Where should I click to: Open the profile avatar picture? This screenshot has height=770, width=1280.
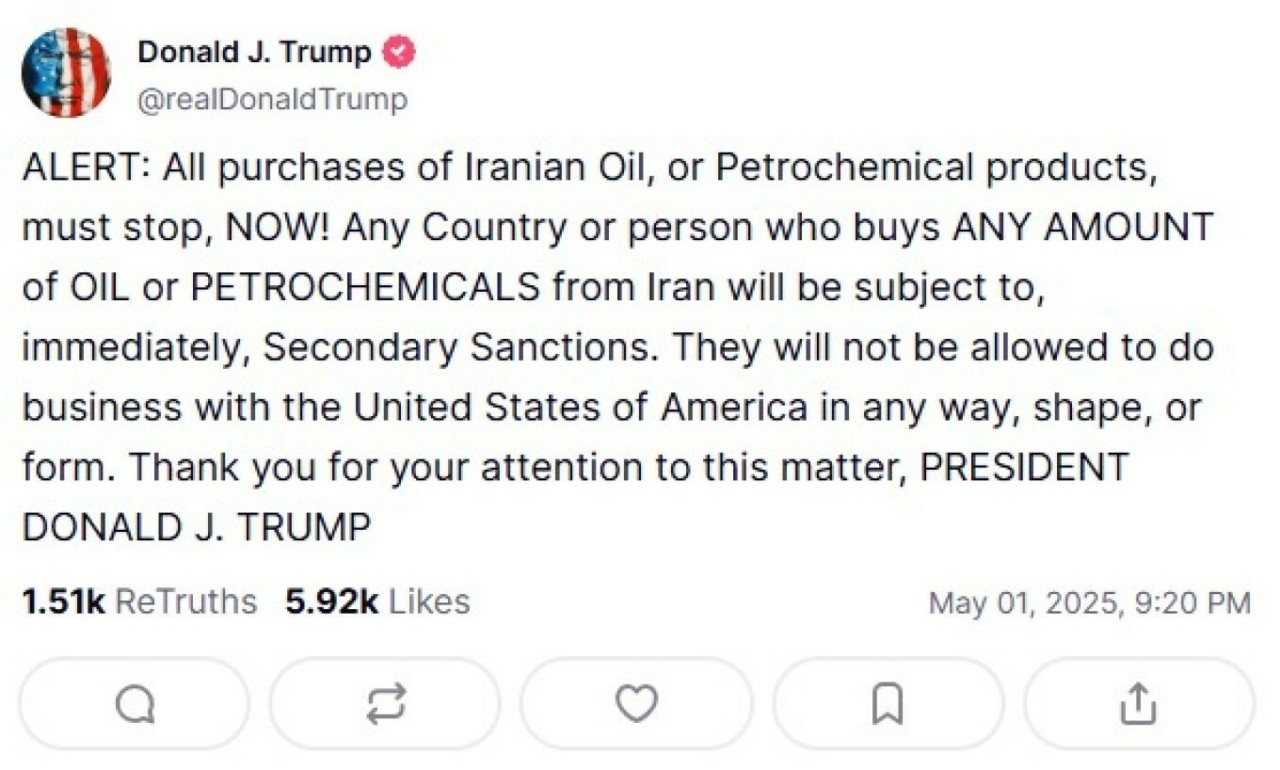[x=66, y=73]
